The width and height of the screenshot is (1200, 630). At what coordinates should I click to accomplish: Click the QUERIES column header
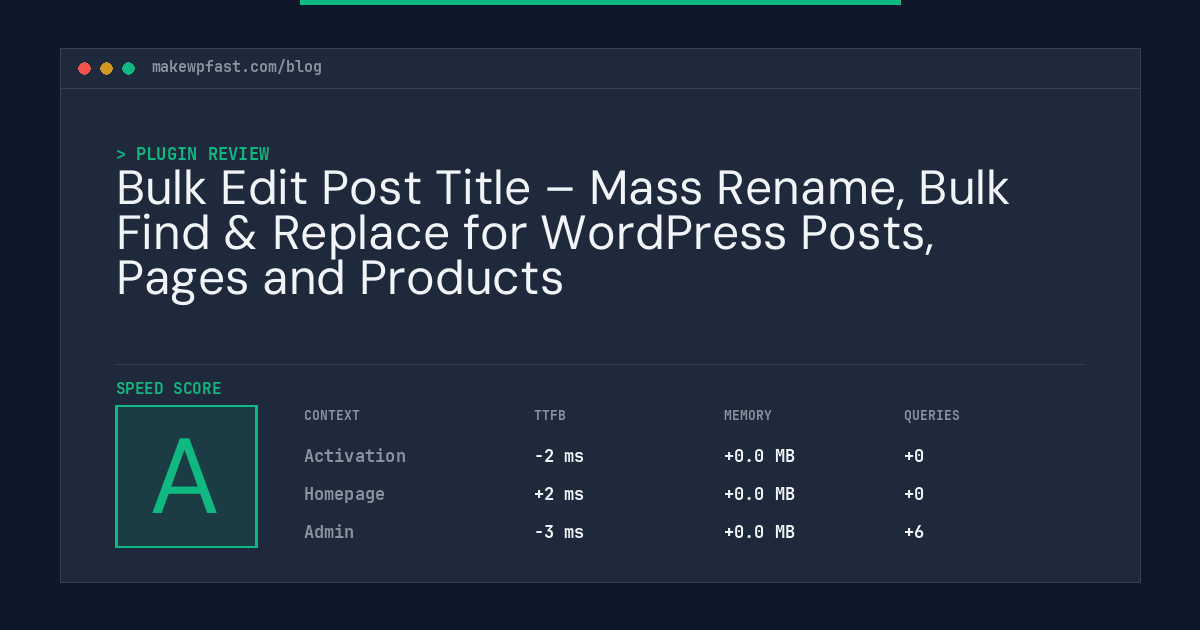click(932, 415)
